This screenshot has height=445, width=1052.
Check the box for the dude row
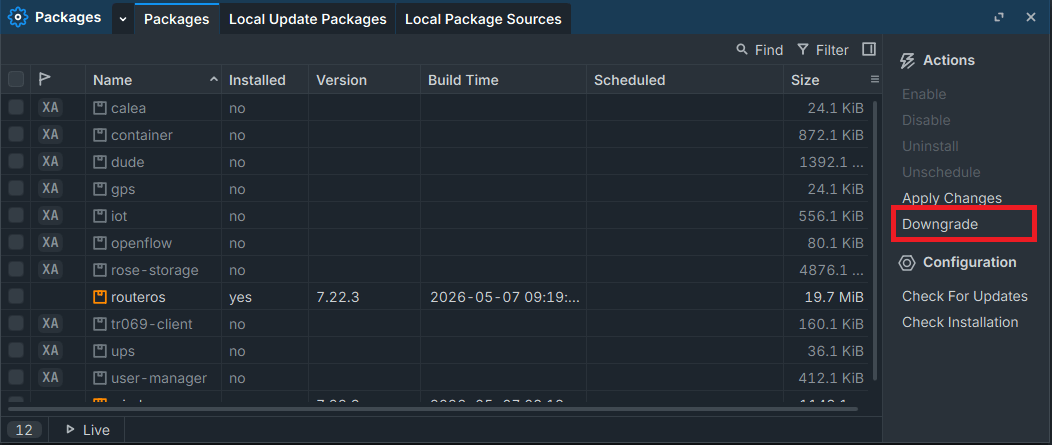point(16,162)
